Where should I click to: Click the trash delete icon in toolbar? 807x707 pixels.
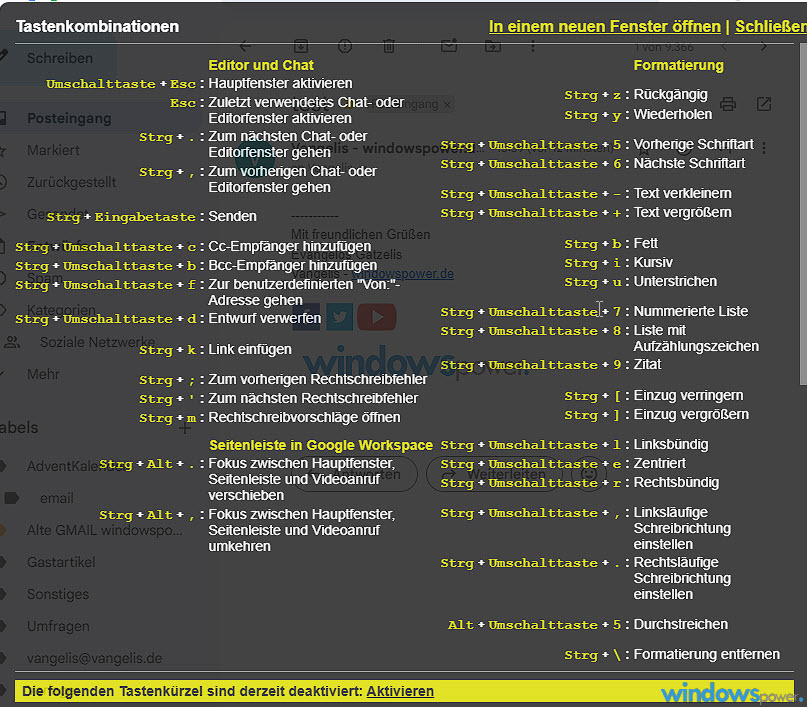click(389, 46)
